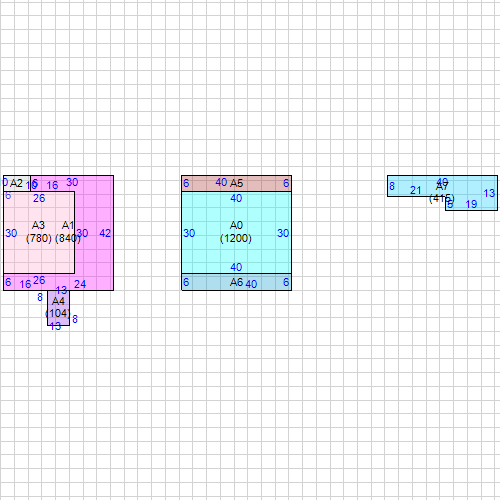Click the 13 label at A4's top edge
This screenshot has height=500, width=500.
(61, 290)
